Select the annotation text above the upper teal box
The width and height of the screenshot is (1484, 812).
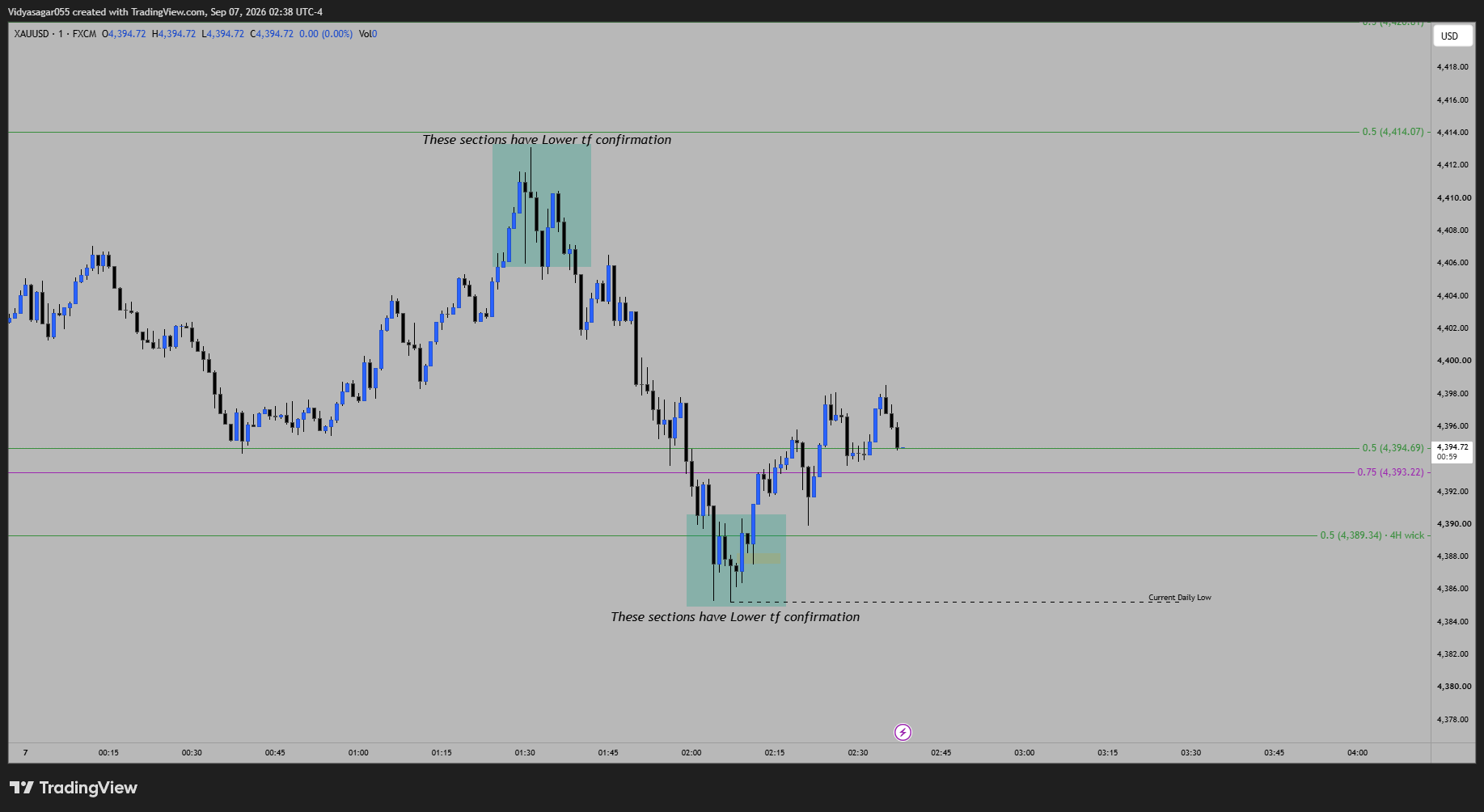coord(547,140)
